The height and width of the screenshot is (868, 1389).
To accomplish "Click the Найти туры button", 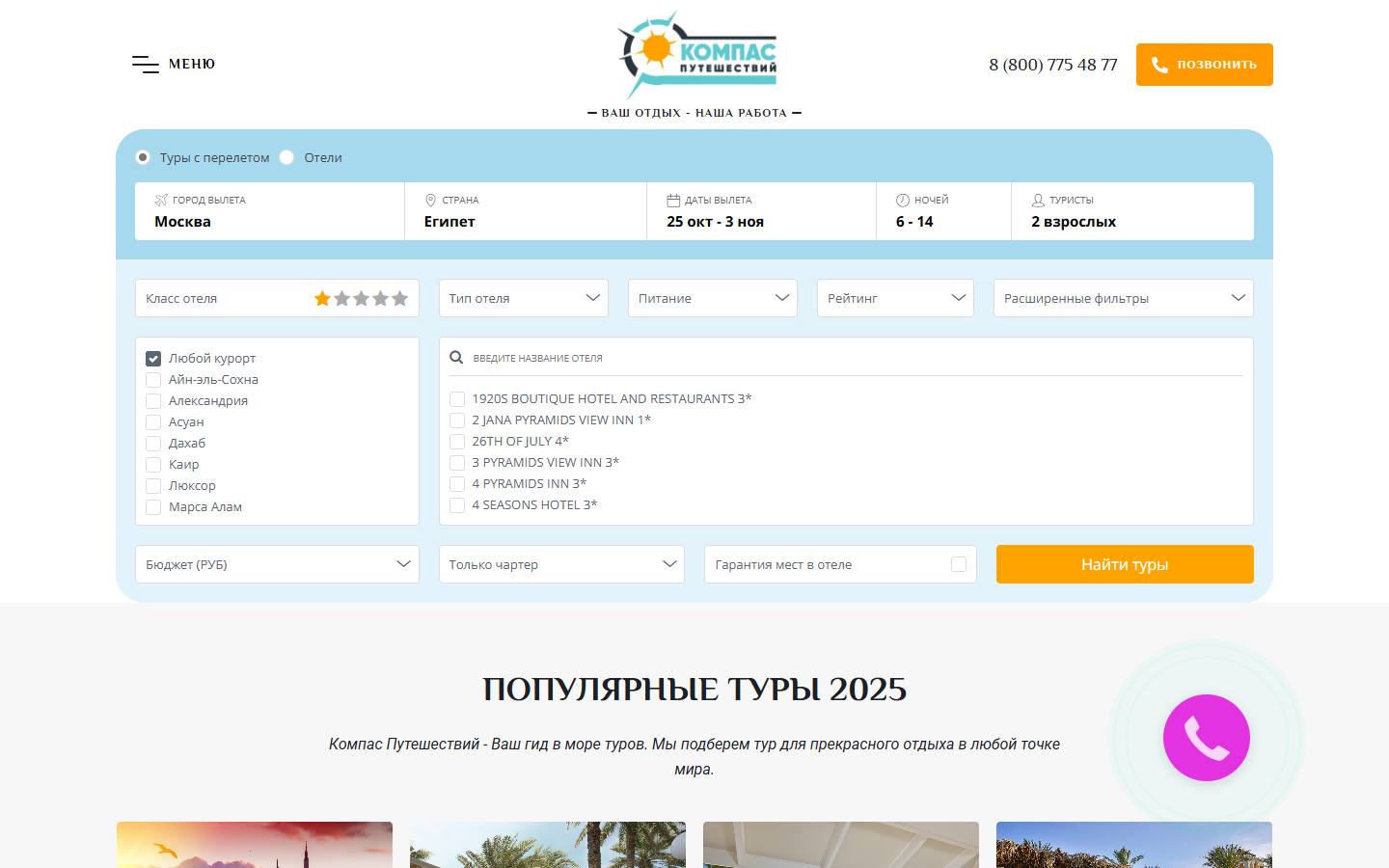I will point(1125,564).
